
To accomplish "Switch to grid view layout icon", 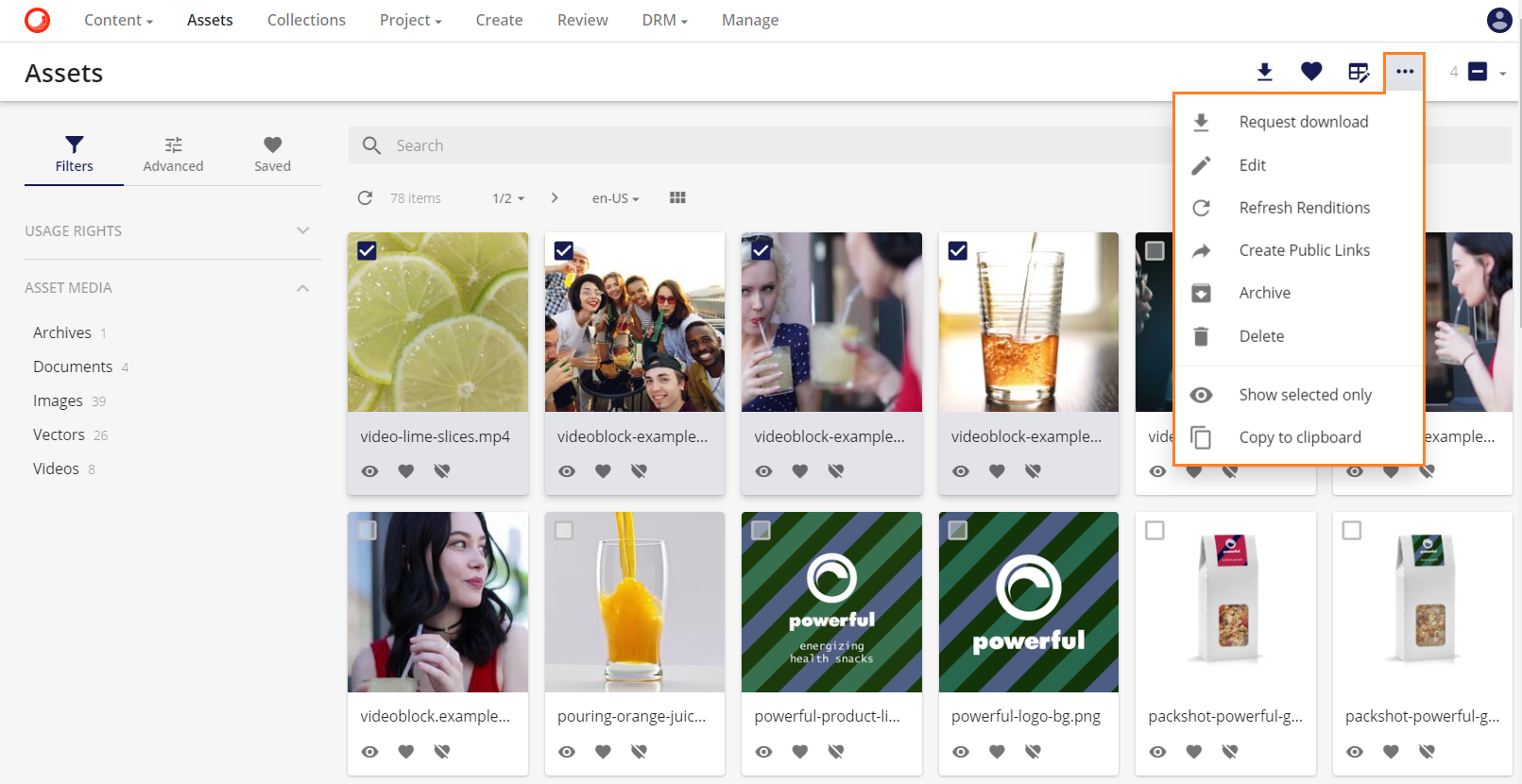I will 677,198.
